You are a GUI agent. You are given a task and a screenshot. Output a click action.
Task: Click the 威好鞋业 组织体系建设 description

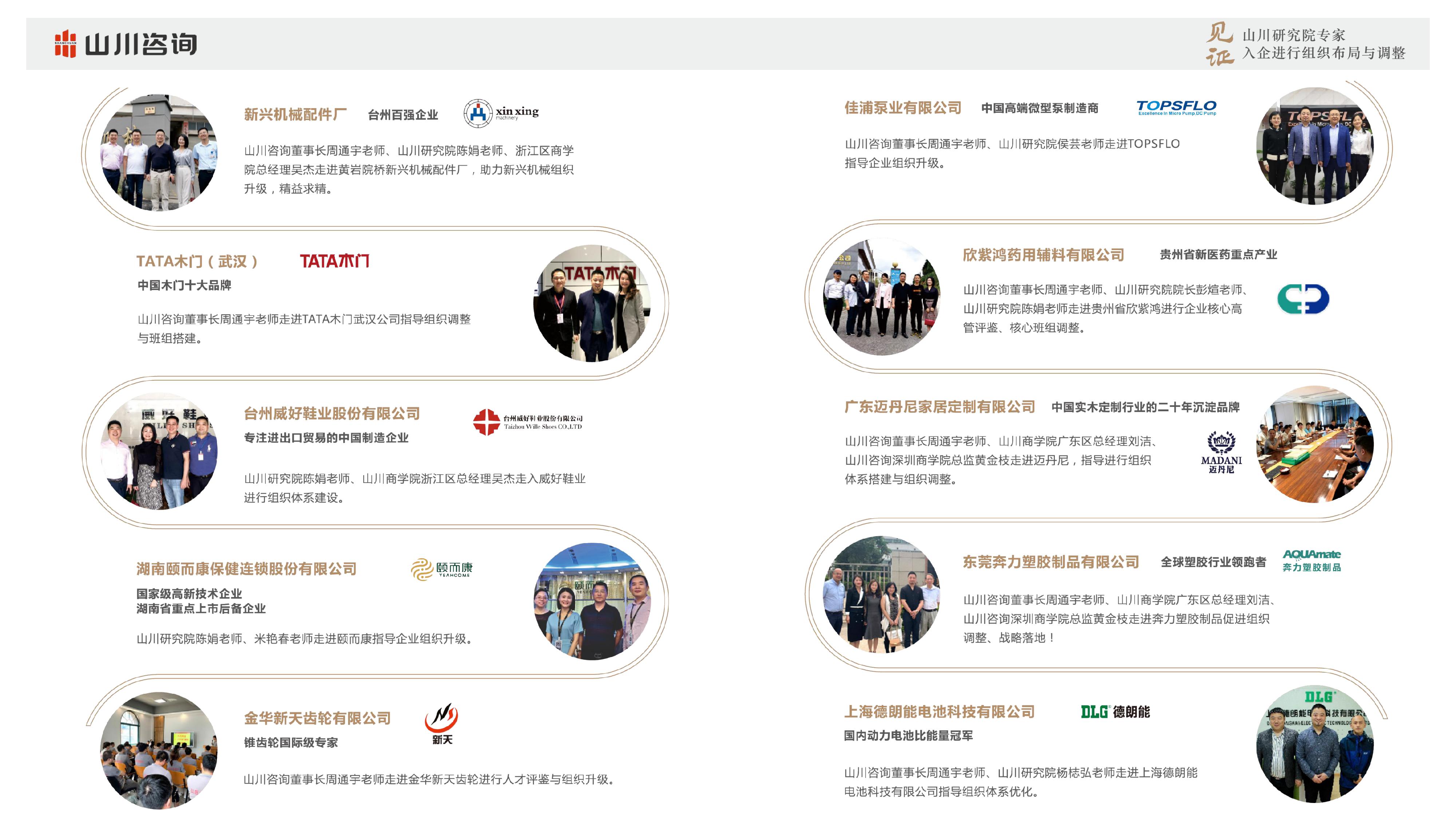[415, 488]
